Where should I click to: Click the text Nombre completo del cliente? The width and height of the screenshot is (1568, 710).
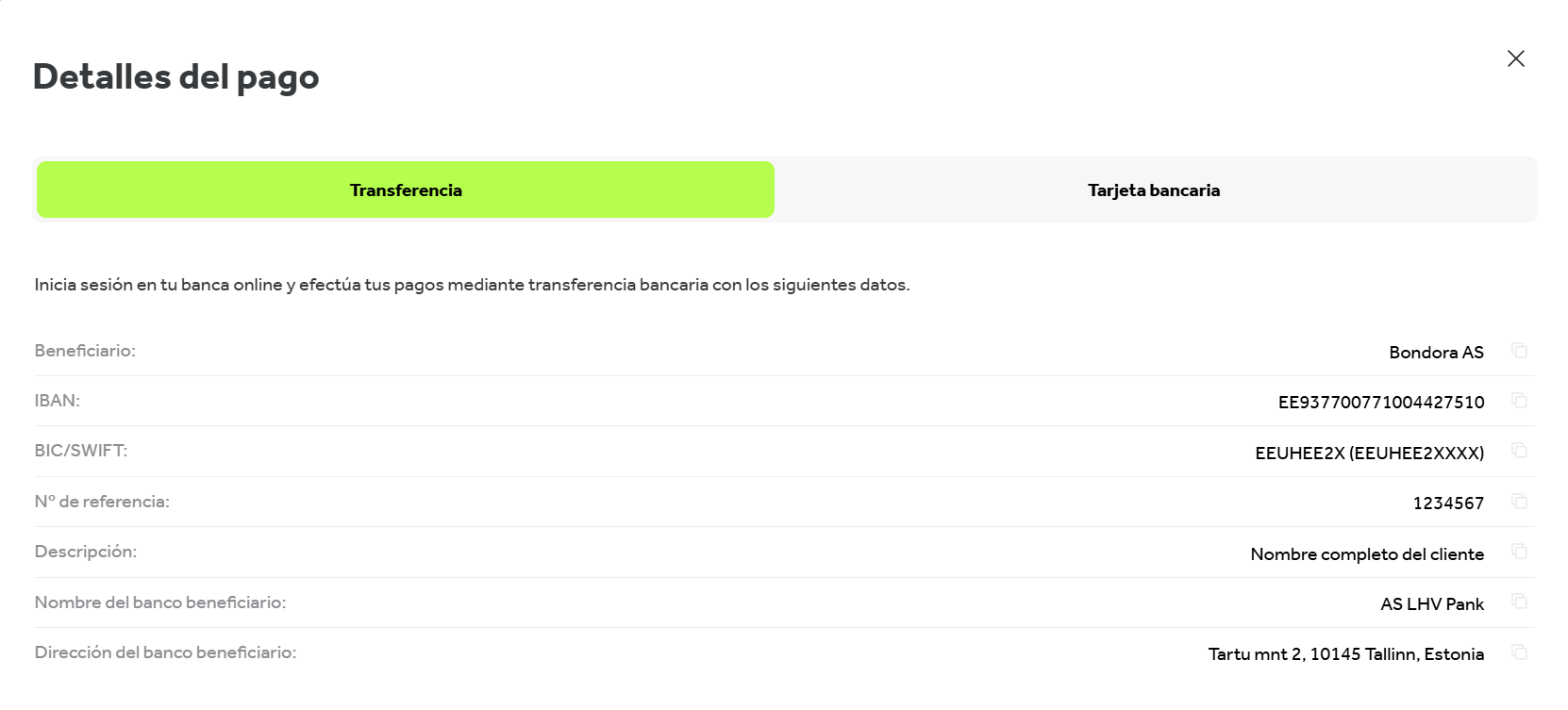point(1366,554)
